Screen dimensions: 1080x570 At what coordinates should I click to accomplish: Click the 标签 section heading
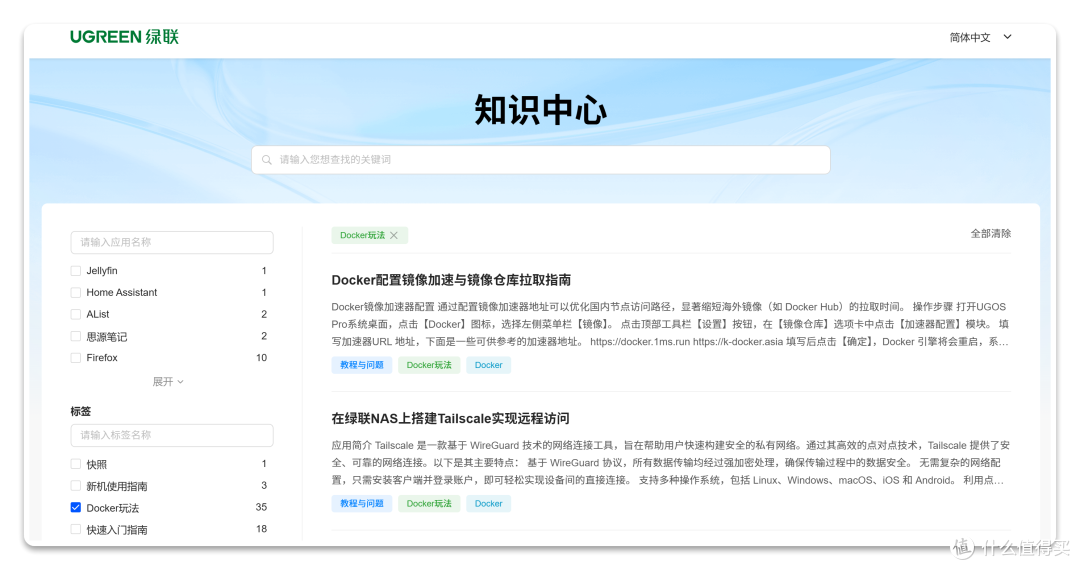(81, 411)
